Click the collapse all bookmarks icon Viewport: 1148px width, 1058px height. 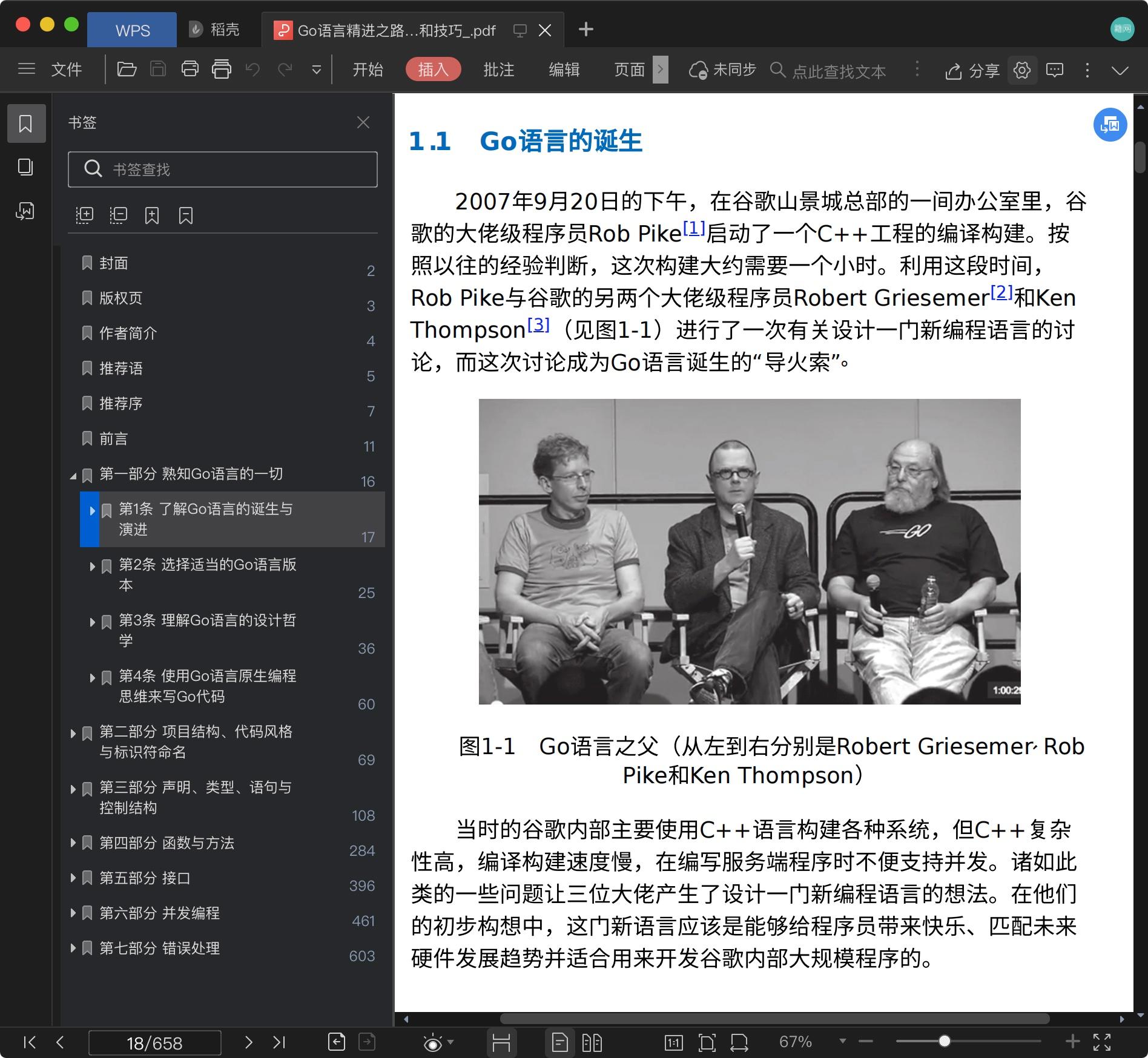(x=118, y=215)
